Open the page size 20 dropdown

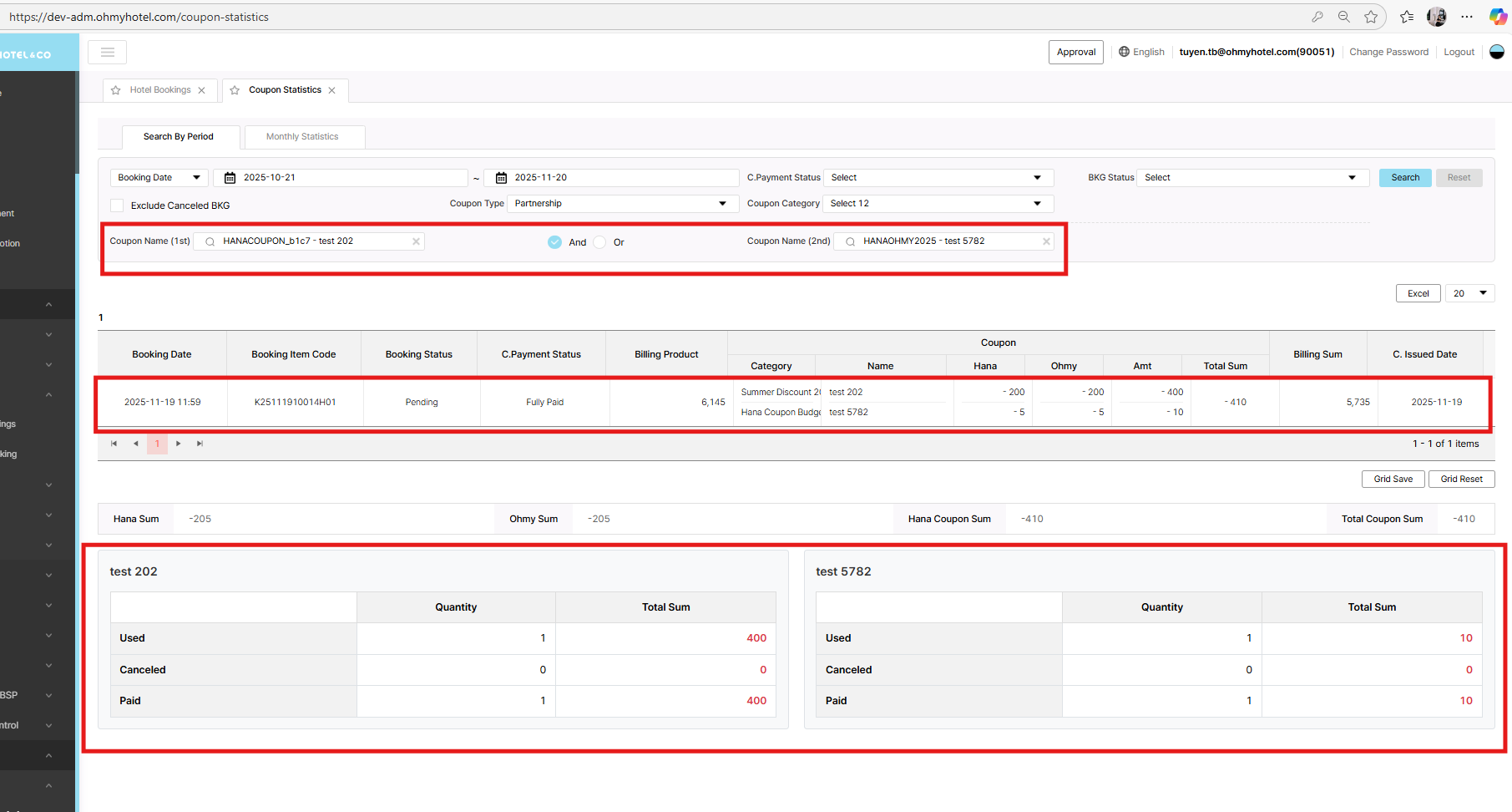tap(1469, 293)
